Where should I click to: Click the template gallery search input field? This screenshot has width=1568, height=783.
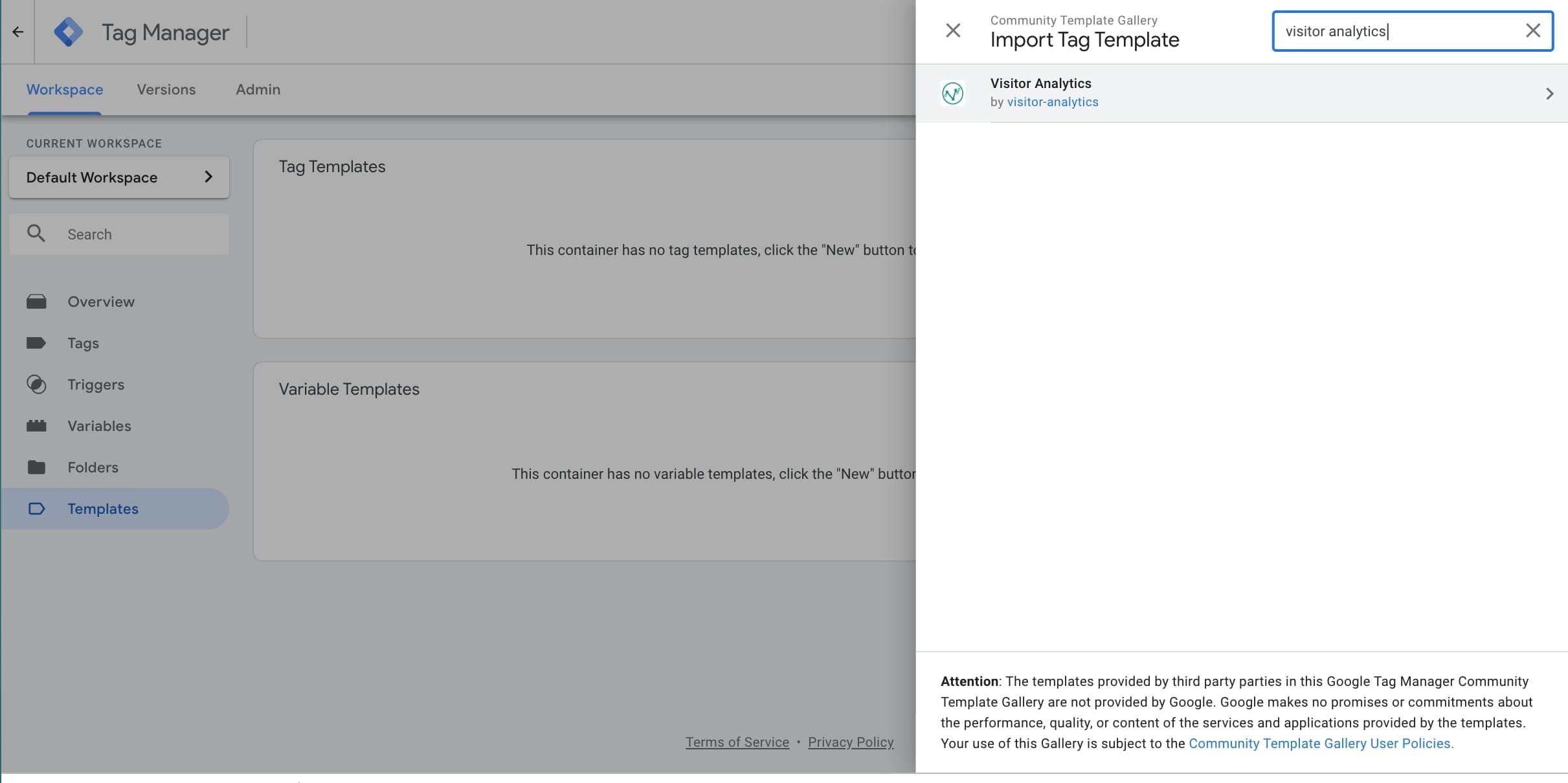[1398, 31]
